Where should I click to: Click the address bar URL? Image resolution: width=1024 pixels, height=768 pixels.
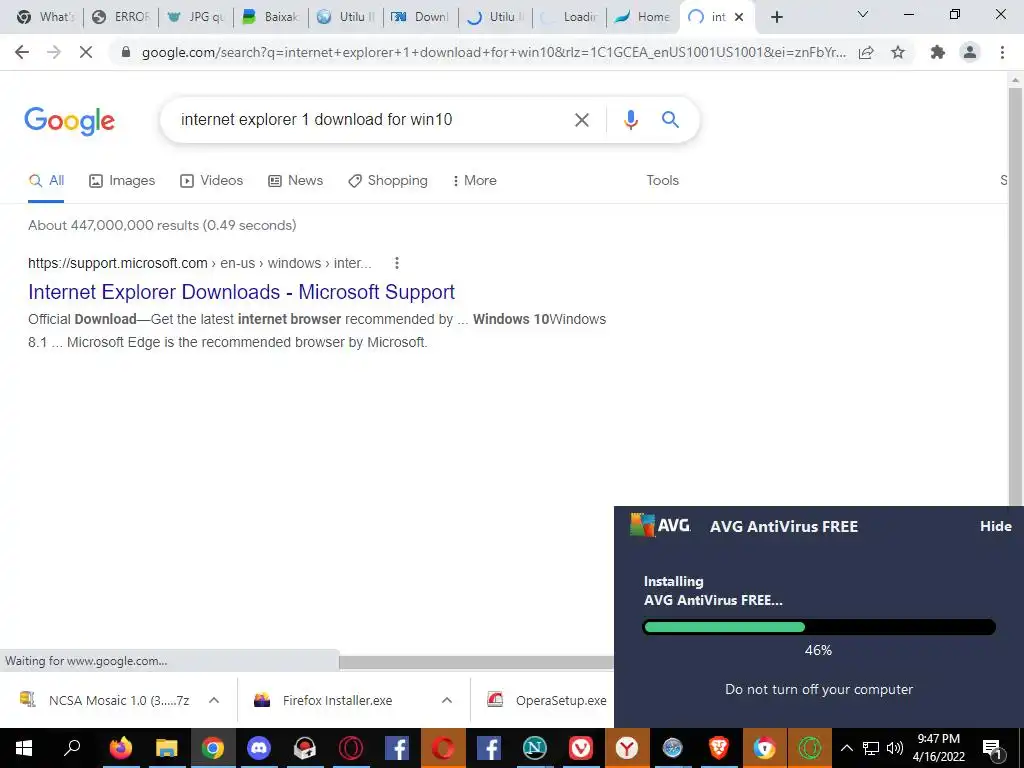(x=494, y=53)
